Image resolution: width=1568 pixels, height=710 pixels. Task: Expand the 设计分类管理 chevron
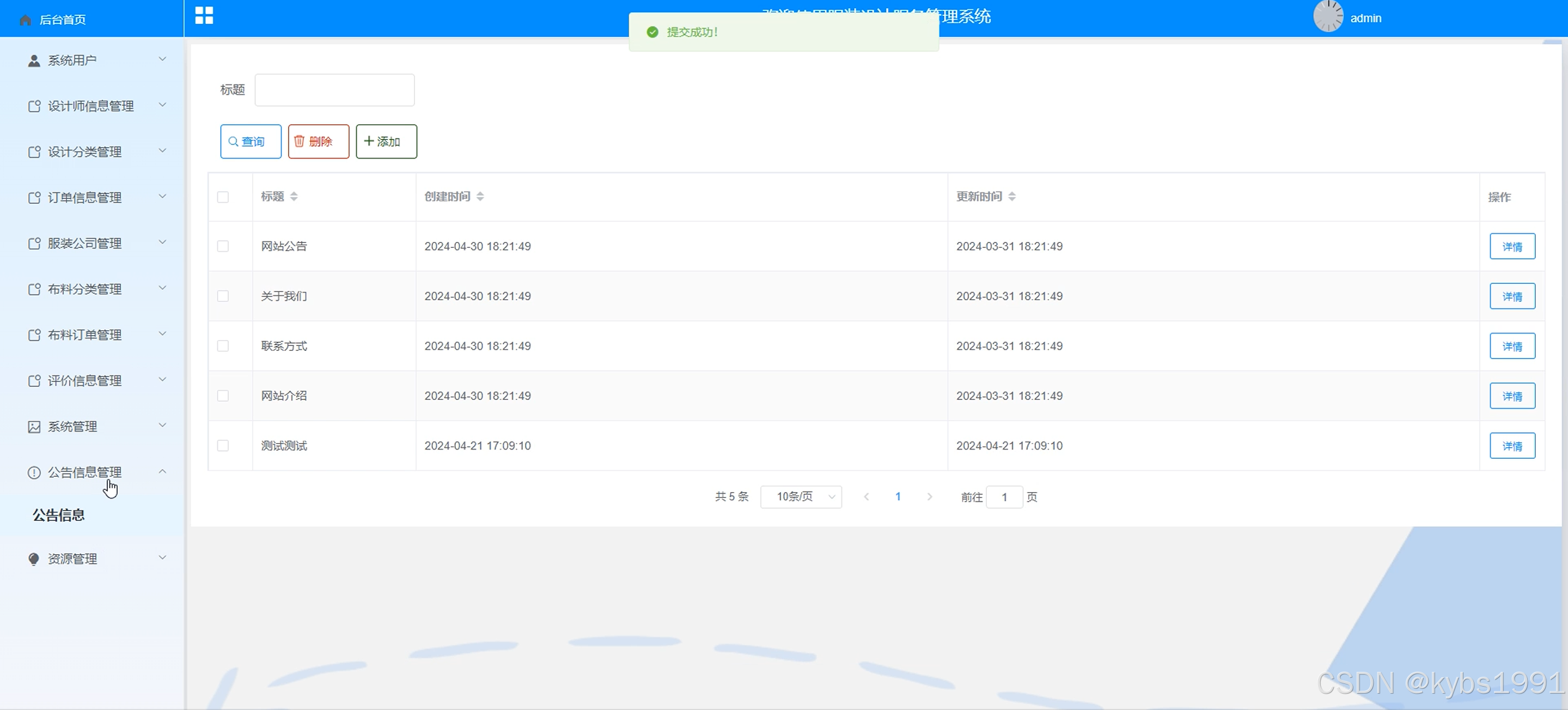162,150
